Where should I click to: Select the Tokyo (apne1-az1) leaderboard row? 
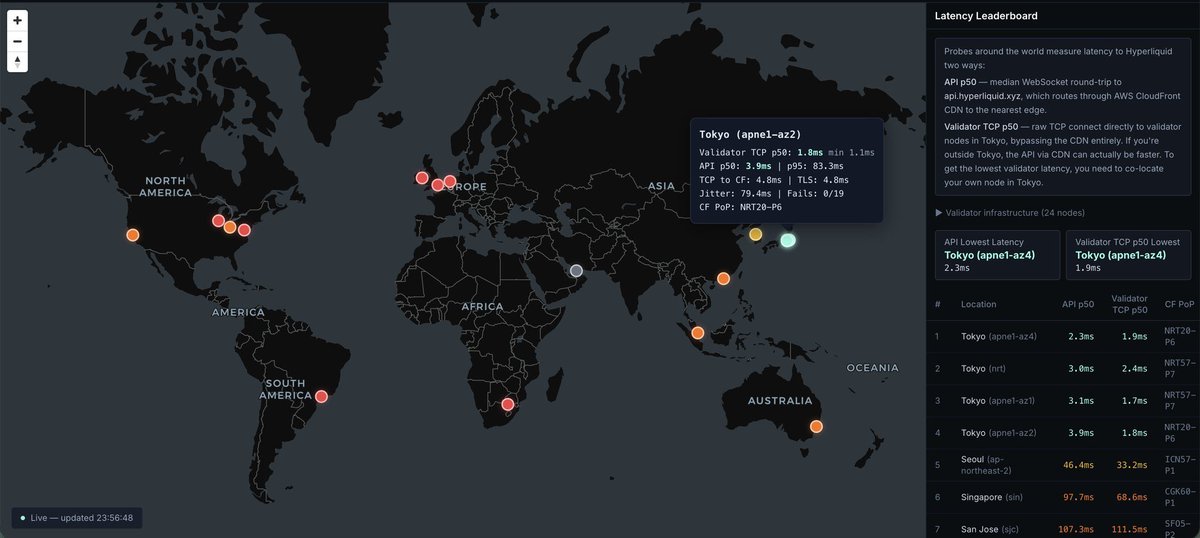tap(1063, 401)
